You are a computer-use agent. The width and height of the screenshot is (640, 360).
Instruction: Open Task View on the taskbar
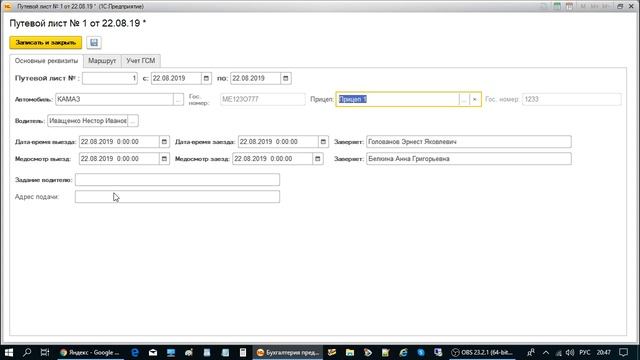[45, 352]
